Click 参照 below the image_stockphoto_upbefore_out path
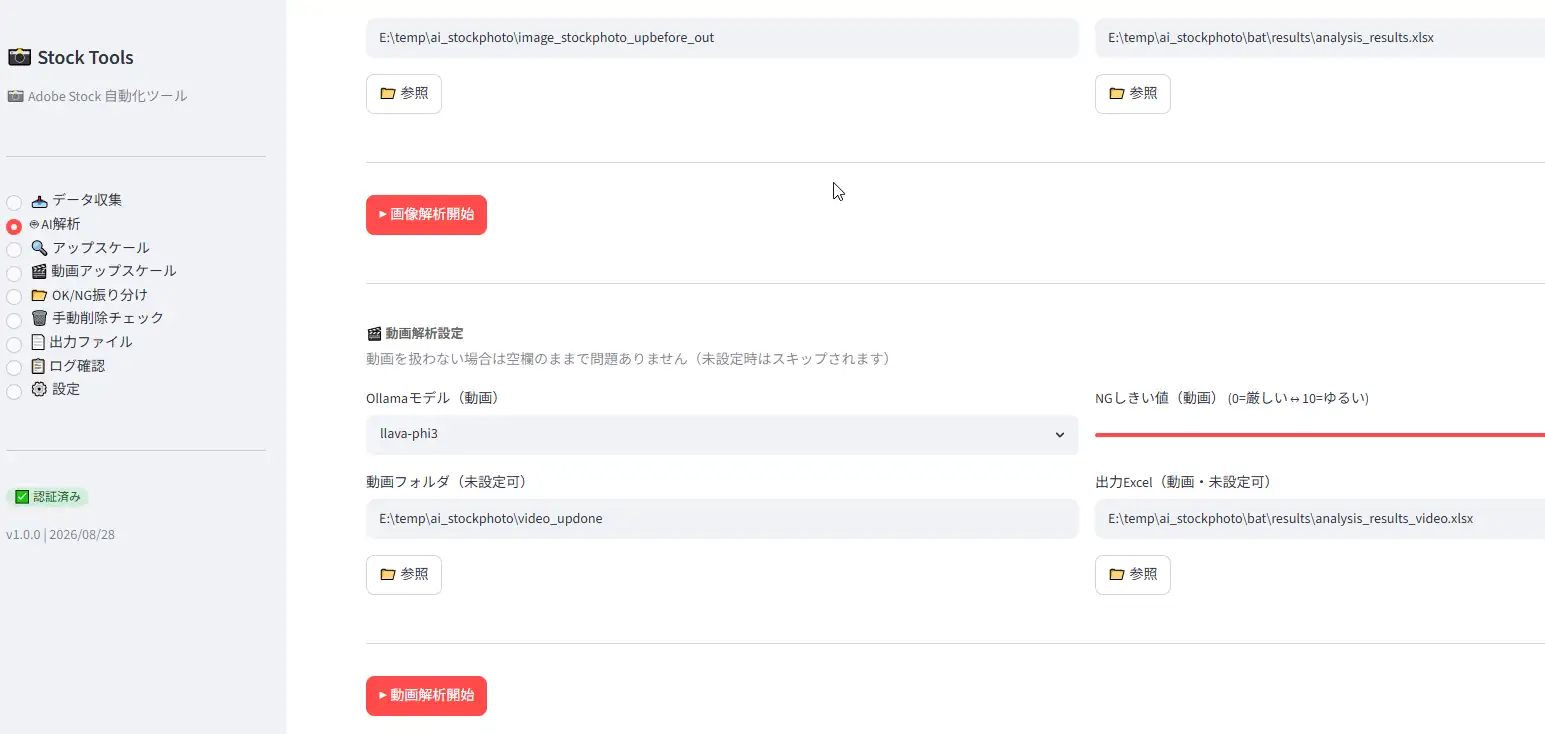The image size is (1545, 734). 404,93
